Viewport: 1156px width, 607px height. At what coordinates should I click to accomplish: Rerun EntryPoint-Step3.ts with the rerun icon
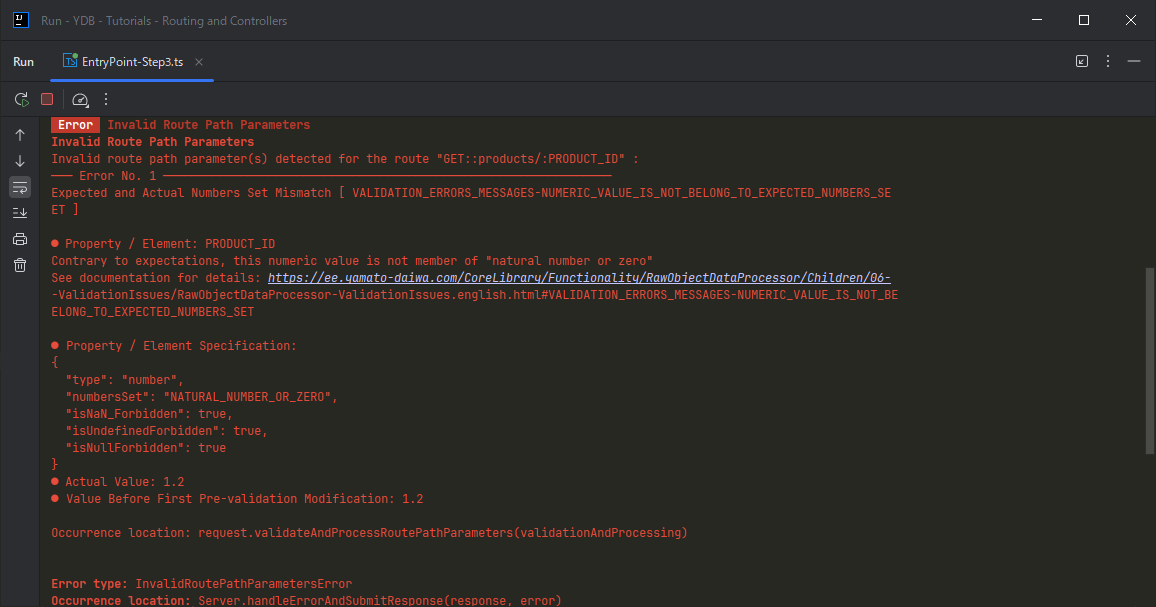pyautogui.click(x=21, y=99)
